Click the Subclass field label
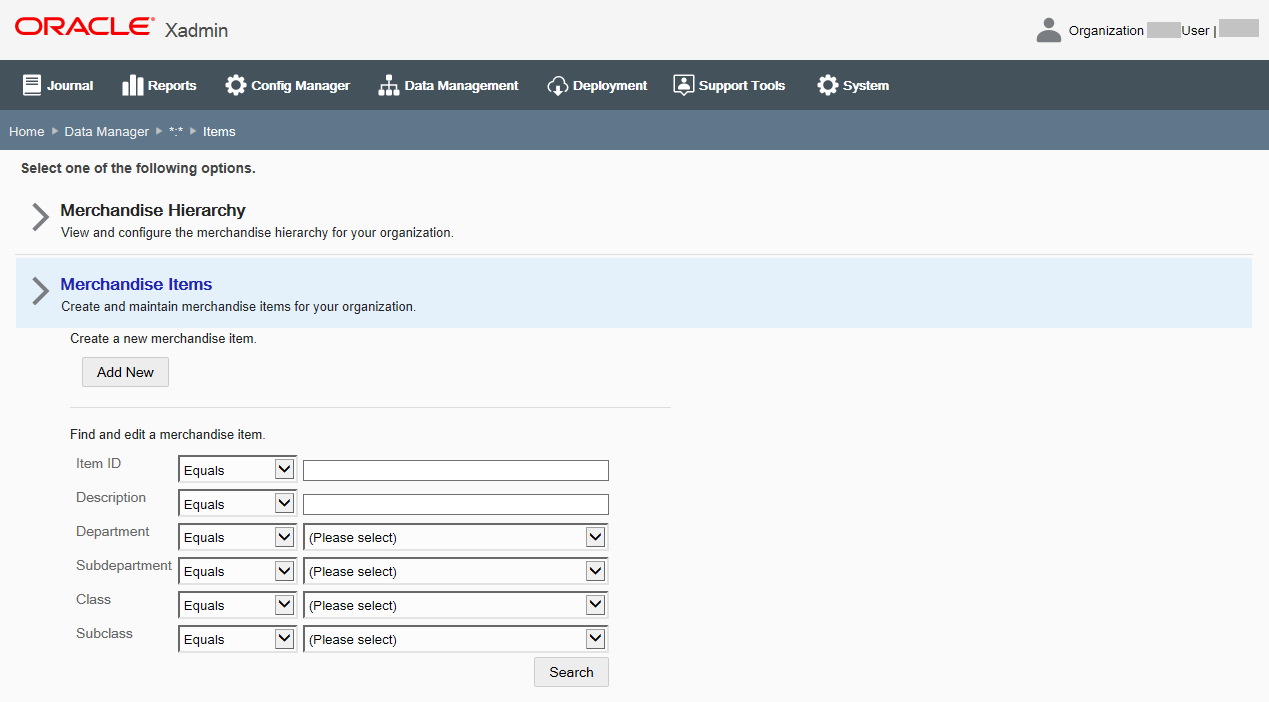The image size is (1269, 702). 104,633
